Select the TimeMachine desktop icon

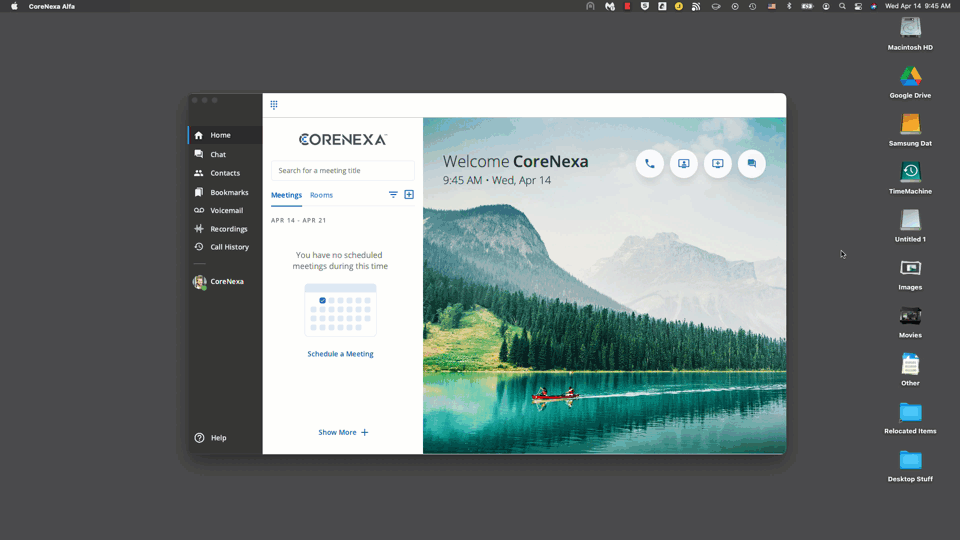pyautogui.click(x=910, y=178)
